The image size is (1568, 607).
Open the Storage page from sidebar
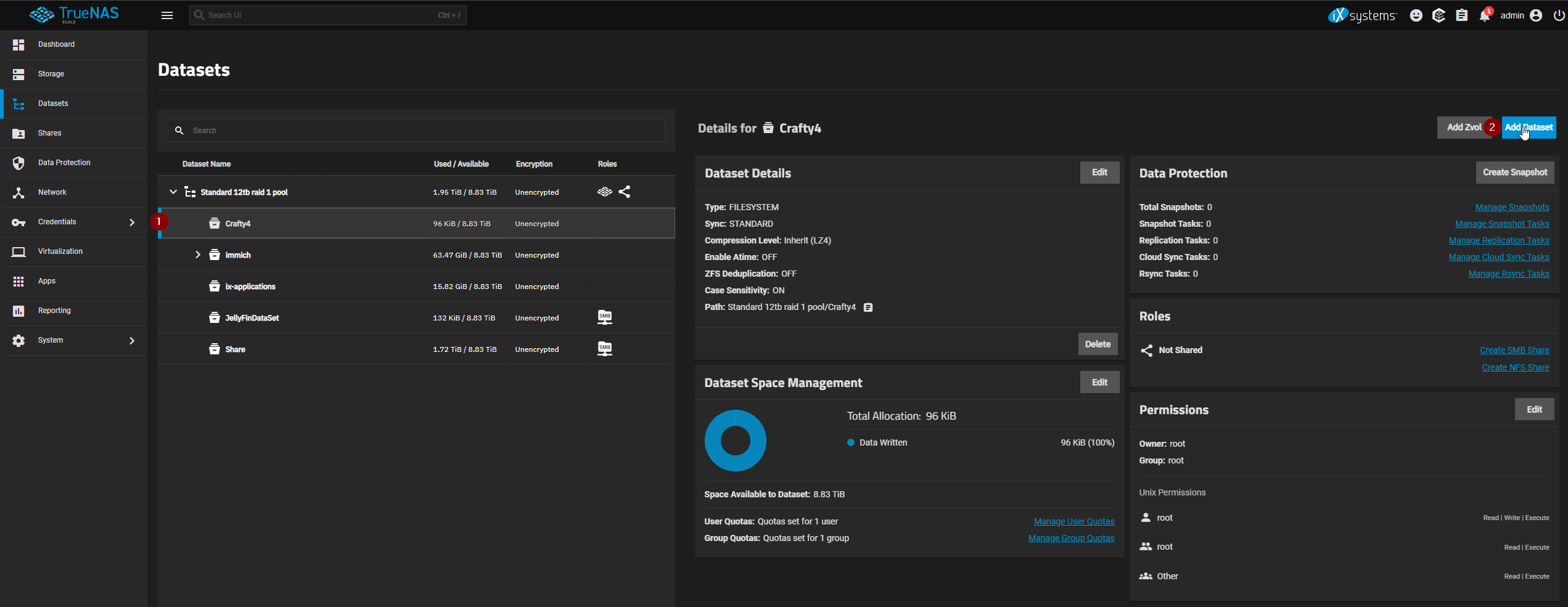[51, 74]
